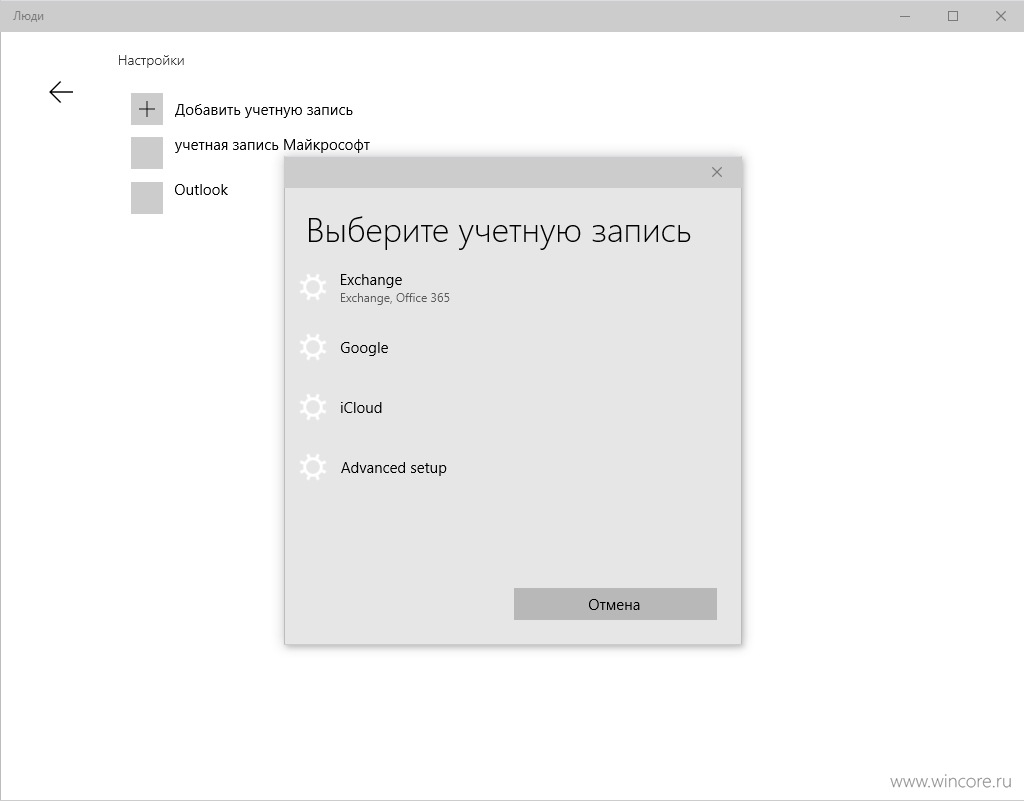Cancel the dialog with Отмена button

tap(615, 605)
